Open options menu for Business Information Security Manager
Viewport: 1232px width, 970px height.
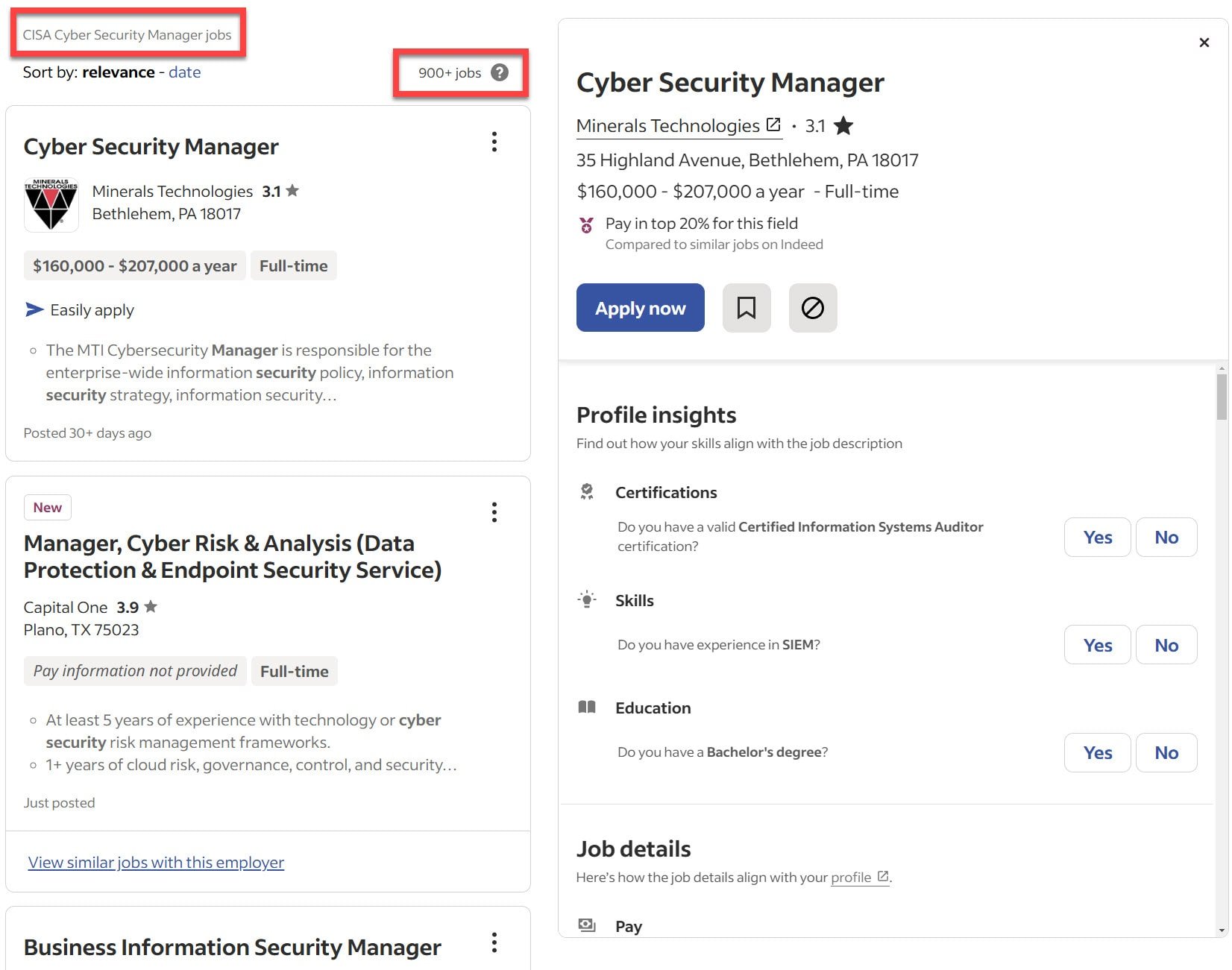pyautogui.click(x=494, y=942)
